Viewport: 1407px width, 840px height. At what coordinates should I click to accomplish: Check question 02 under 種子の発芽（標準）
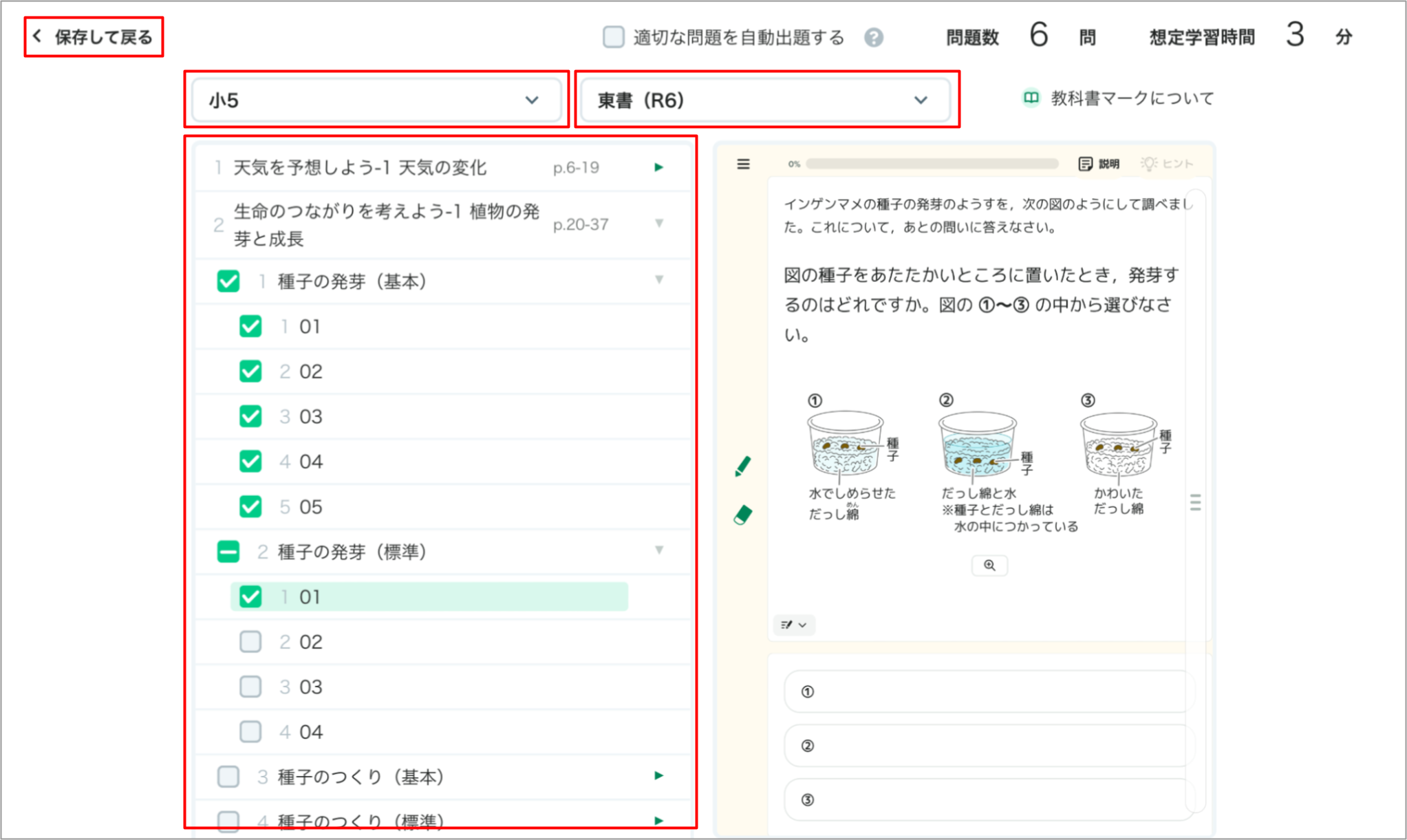point(250,642)
